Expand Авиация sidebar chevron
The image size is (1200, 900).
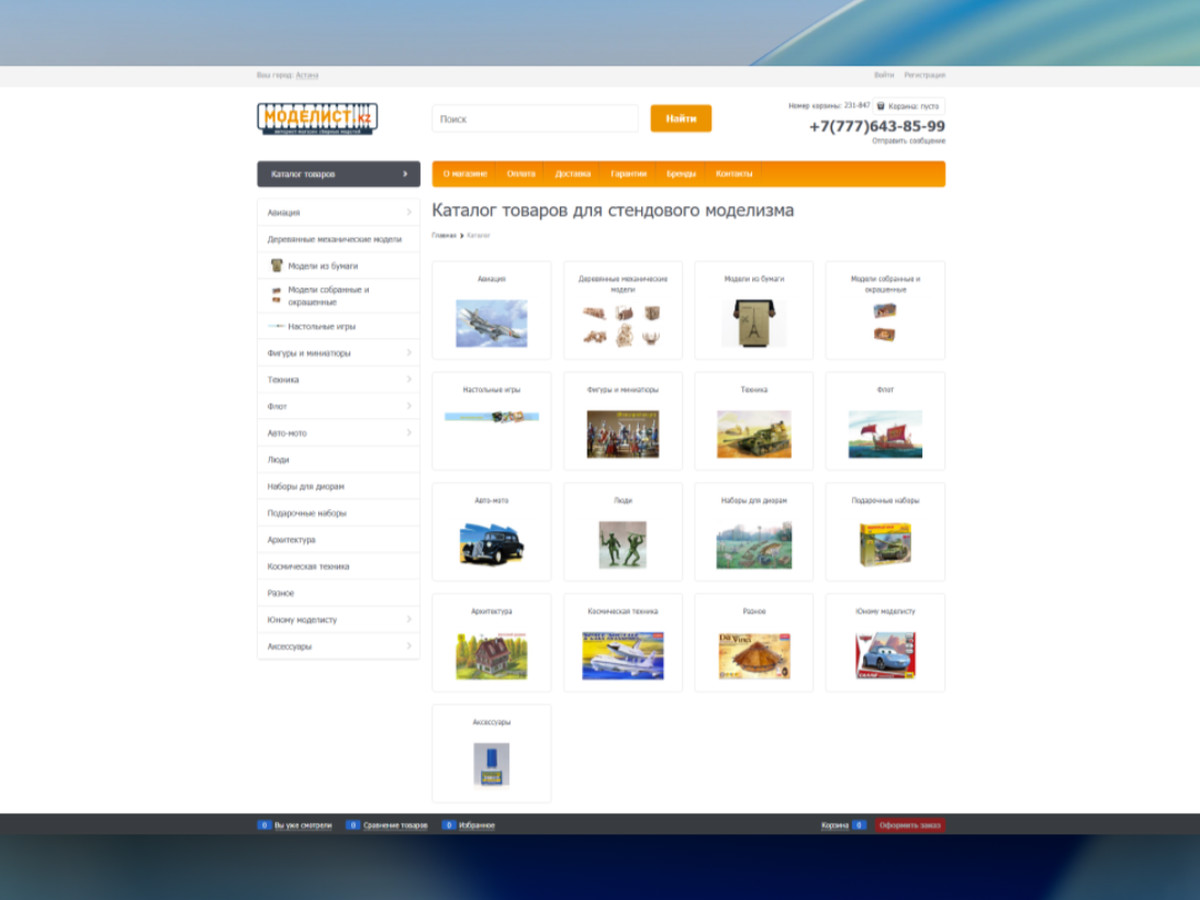tap(409, 212)
